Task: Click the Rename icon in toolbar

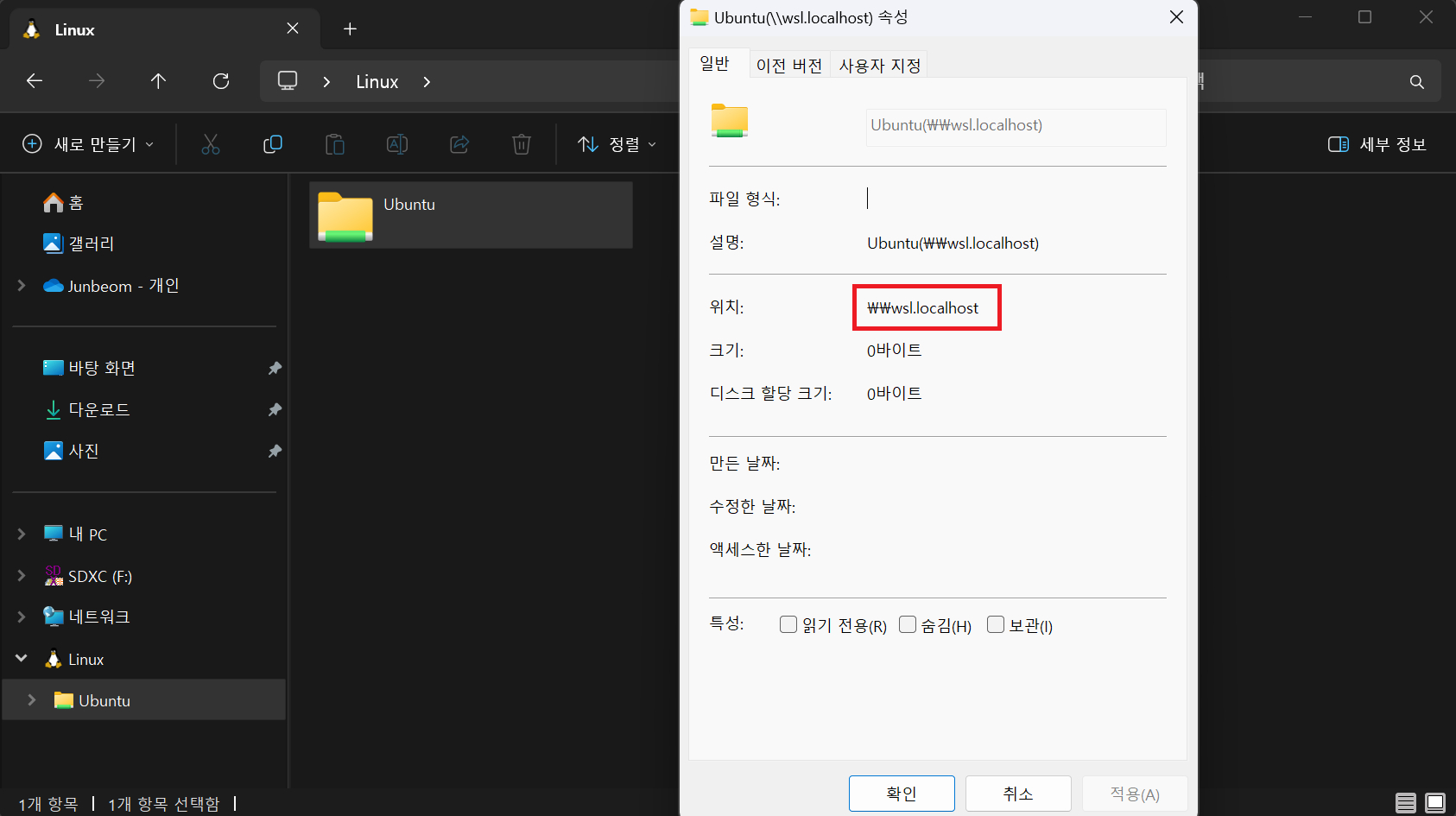Action: click(397, 144)
